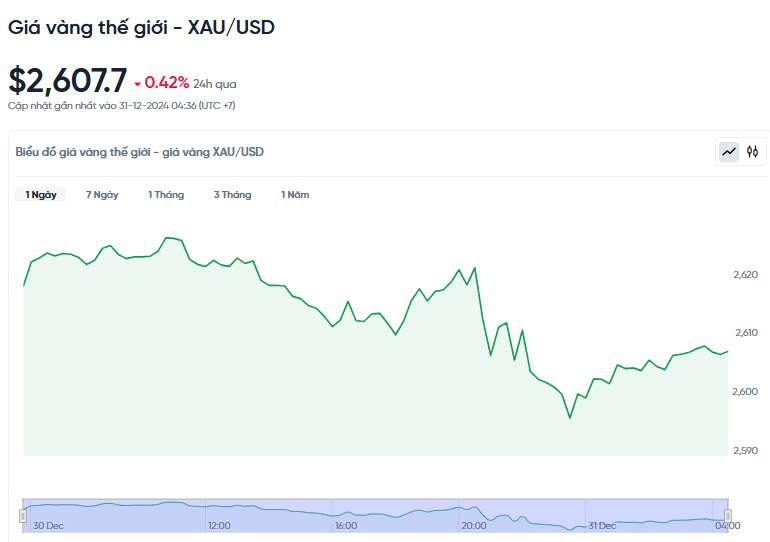Click the right range navigator handle

(728, 516)
